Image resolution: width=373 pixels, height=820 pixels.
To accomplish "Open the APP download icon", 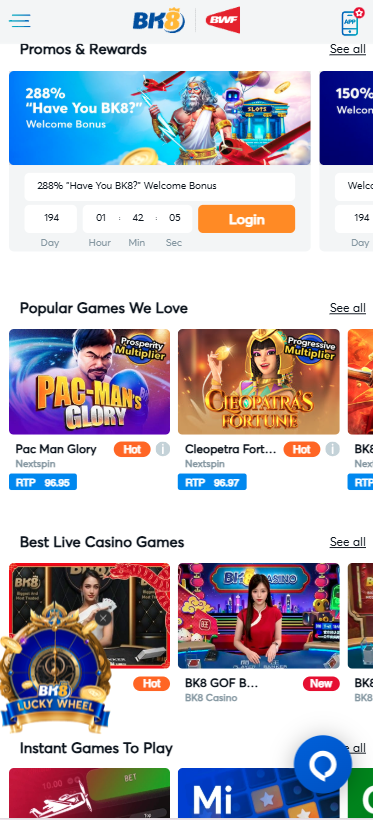I will coord(352,21).
